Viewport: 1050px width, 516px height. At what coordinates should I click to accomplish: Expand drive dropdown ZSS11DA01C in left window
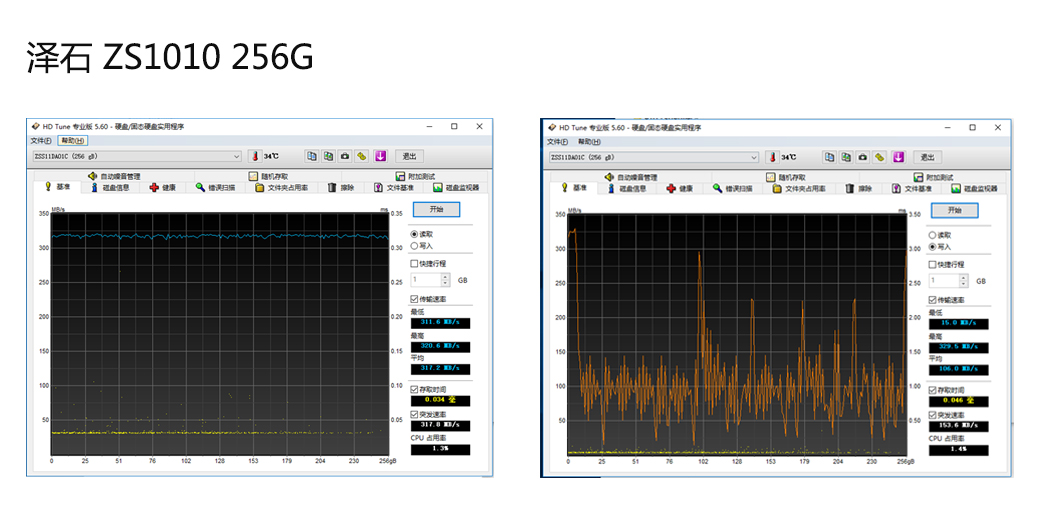tap(236, 156)
